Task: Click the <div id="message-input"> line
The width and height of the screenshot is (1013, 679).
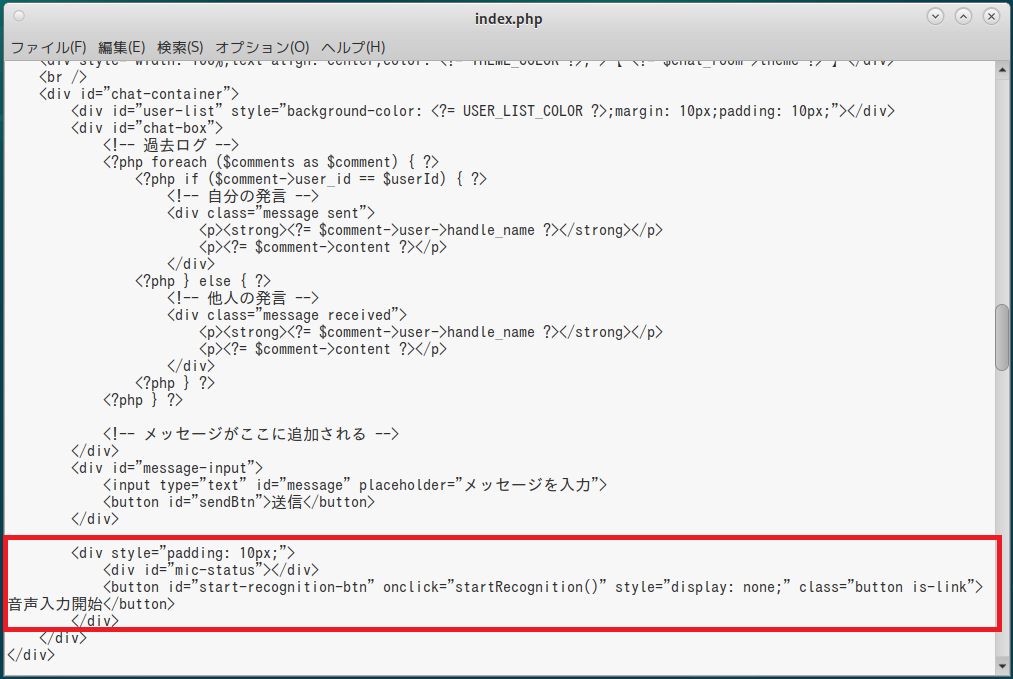Action: point(167,468)
